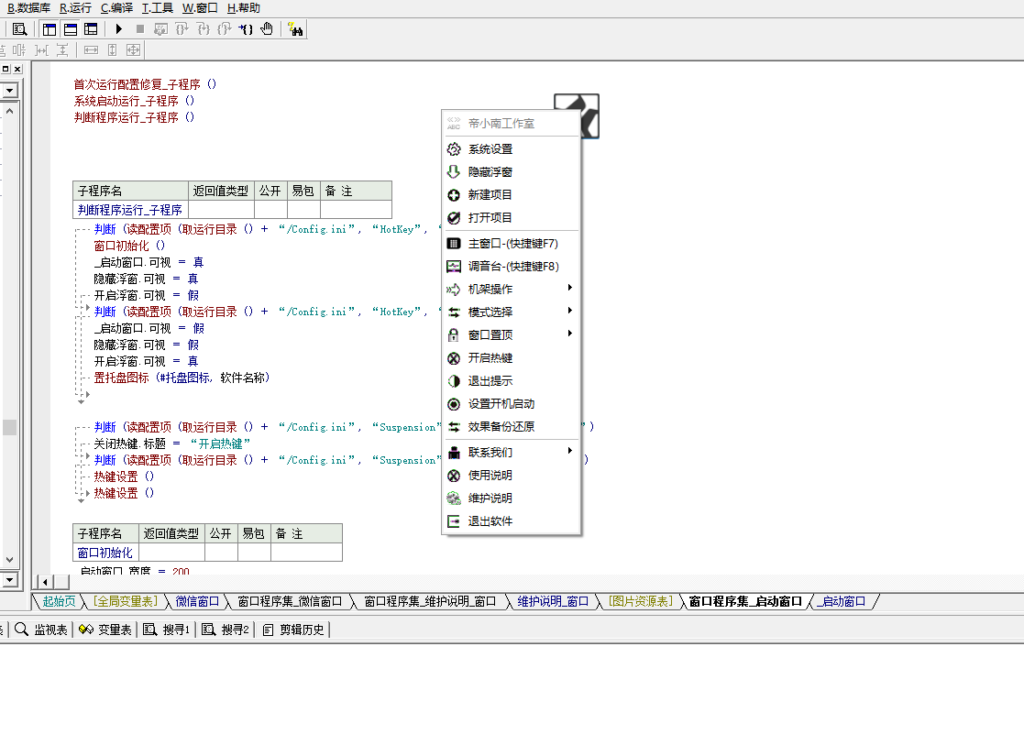This screenshot has width=1024, height=734.
Task: Toggle the work panel layout button
Action: (x=50, y=29)
